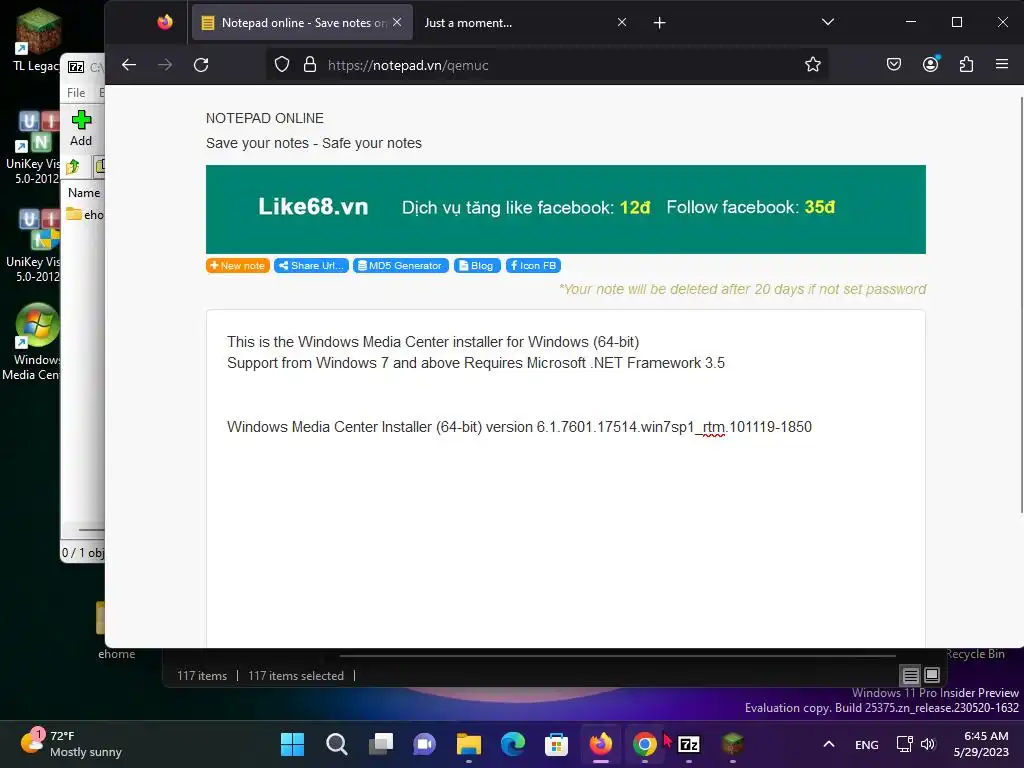
Task: Click the Add button in 7-Zip
Action: tap(81, 128)
